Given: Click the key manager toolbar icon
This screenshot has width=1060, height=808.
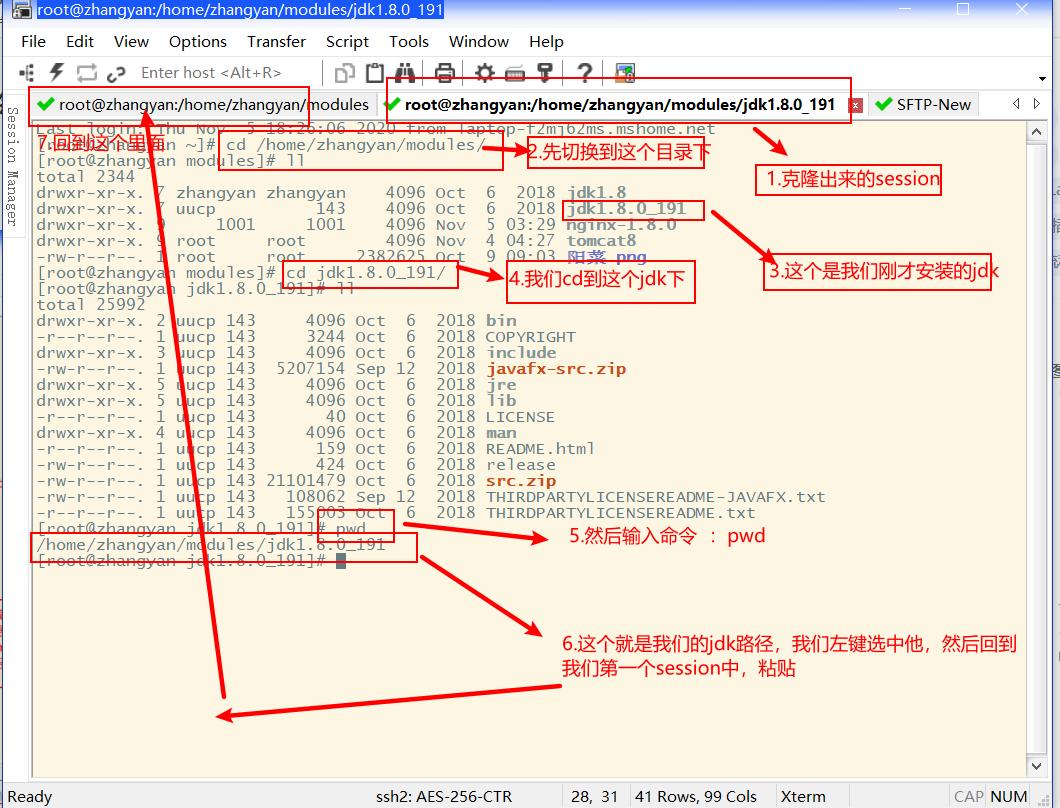Looking at the screenshot, I should point(545,72).
